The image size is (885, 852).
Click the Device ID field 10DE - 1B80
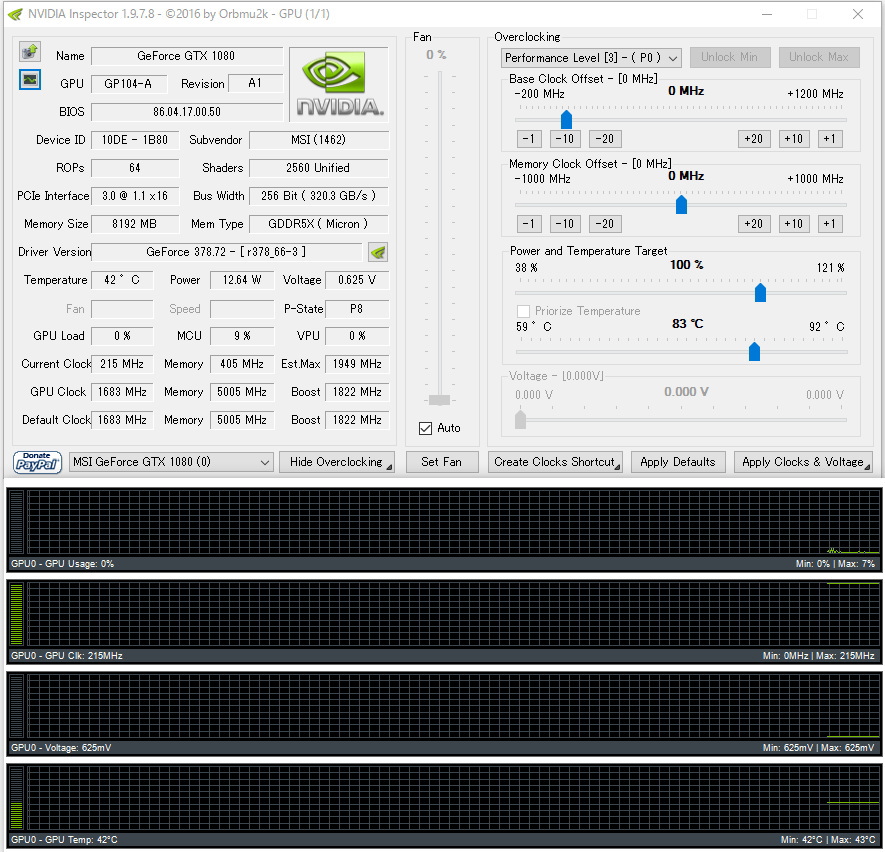(135, 140)
